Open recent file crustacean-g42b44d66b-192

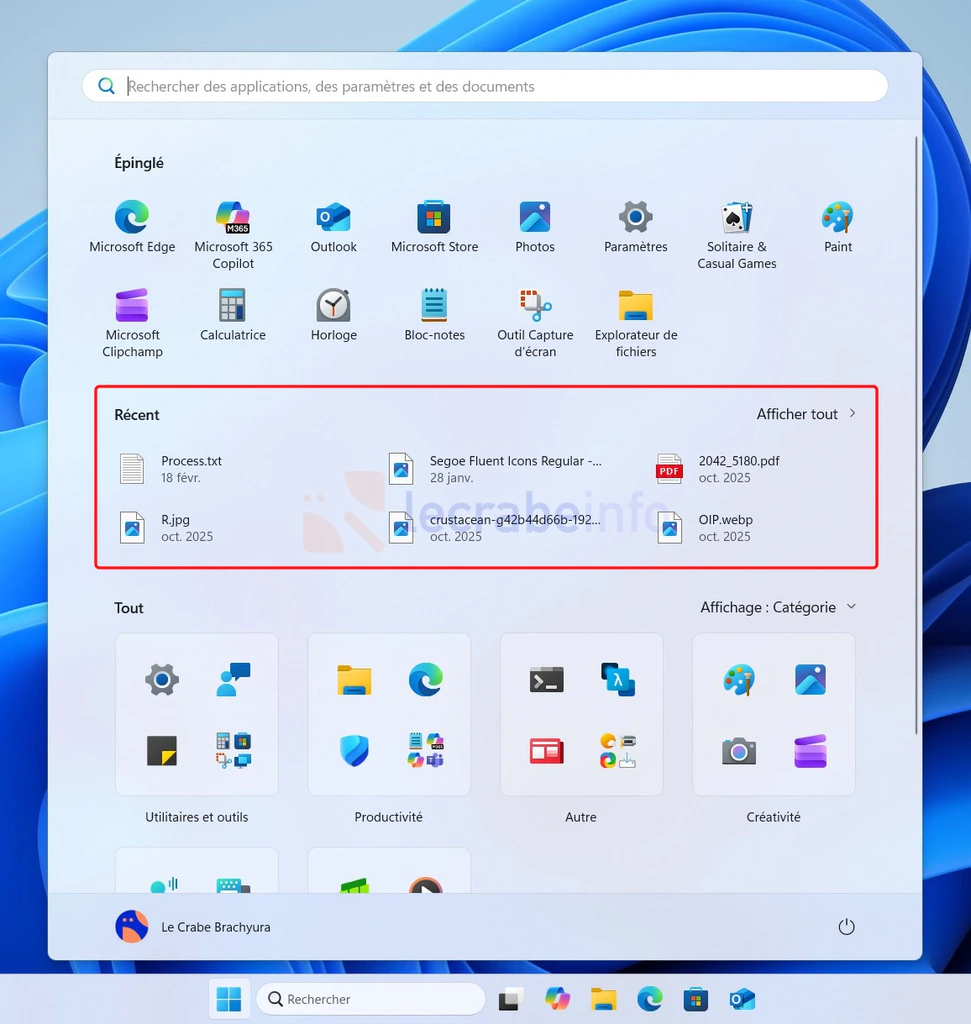coord(494,528)
